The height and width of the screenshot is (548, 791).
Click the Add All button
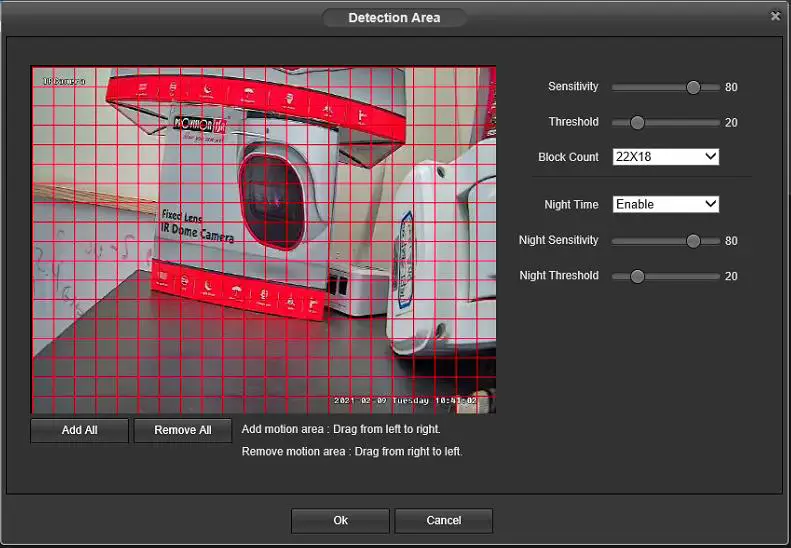click(x=79, y=430)
